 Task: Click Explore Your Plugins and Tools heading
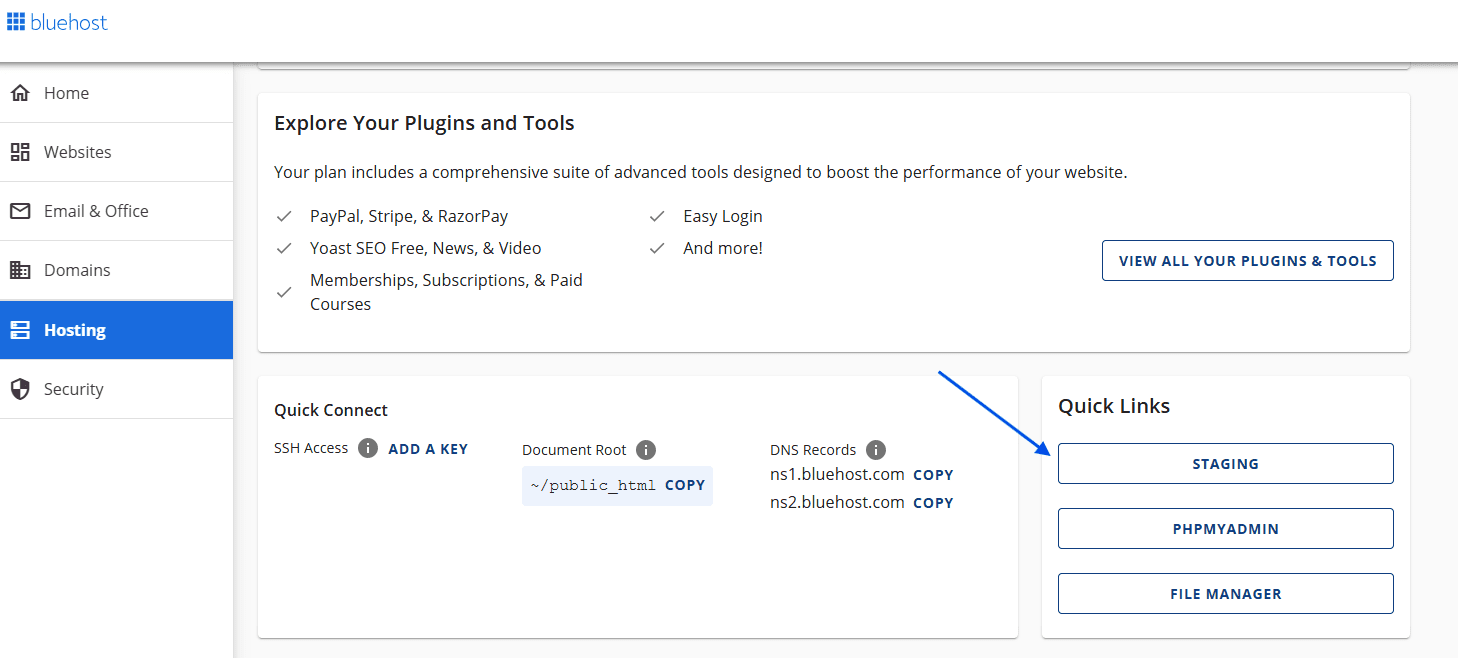pyautogui.click(x=424, y=123)
